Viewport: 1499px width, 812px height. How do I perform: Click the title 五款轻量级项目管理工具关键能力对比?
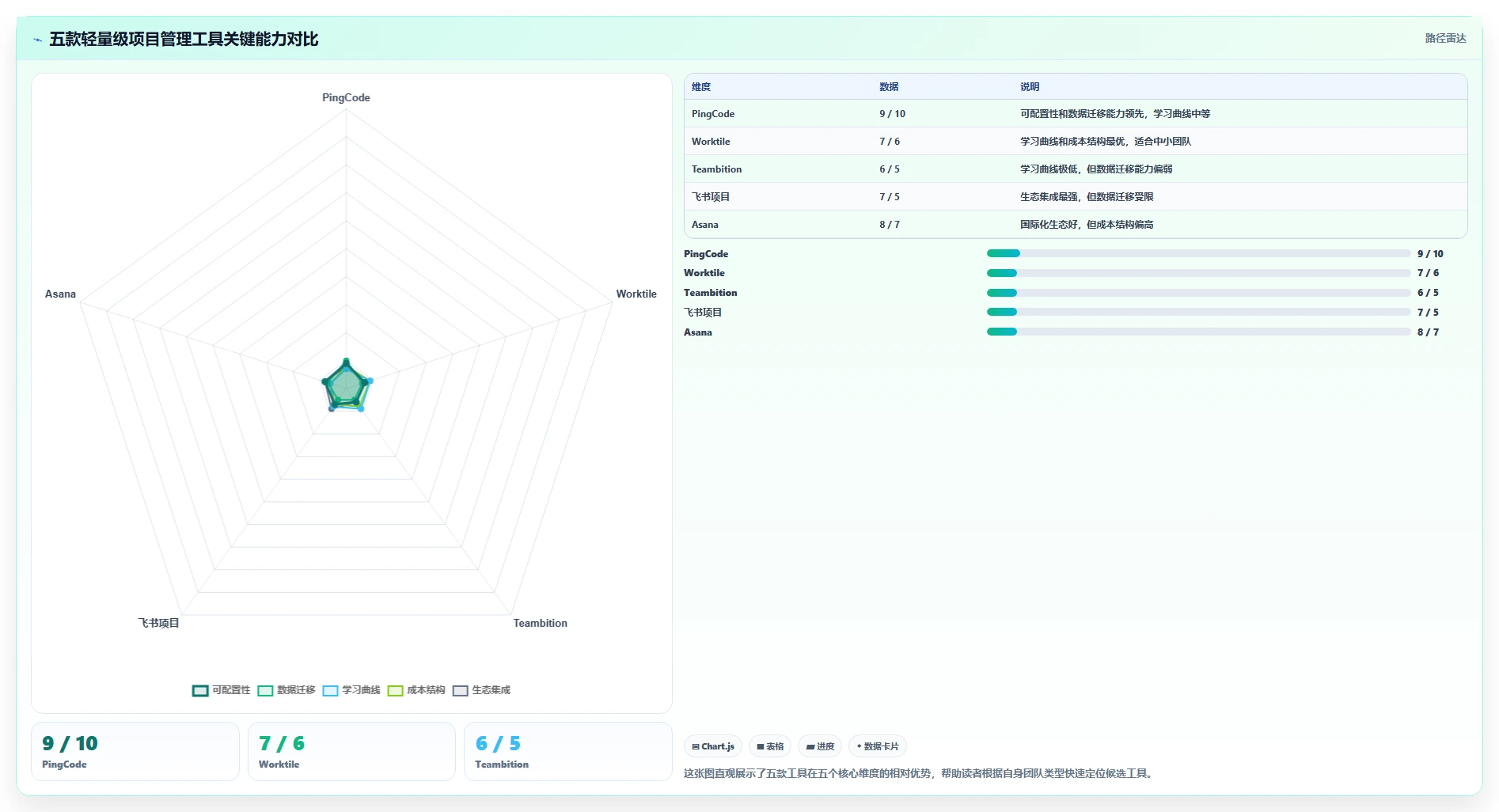[184, 39]
